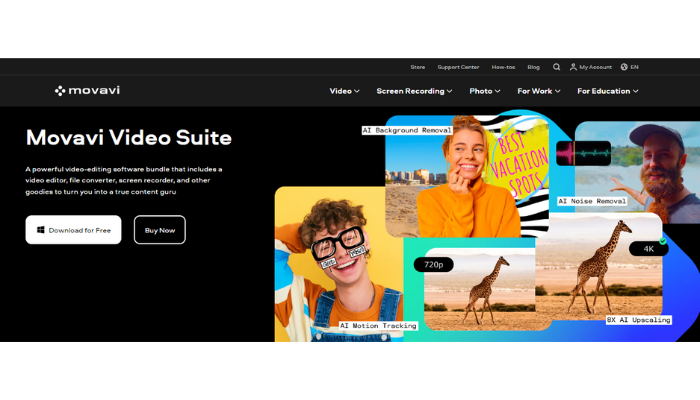Visit the Blog link
Screen dimensions: 700x400
pos(533,67)
